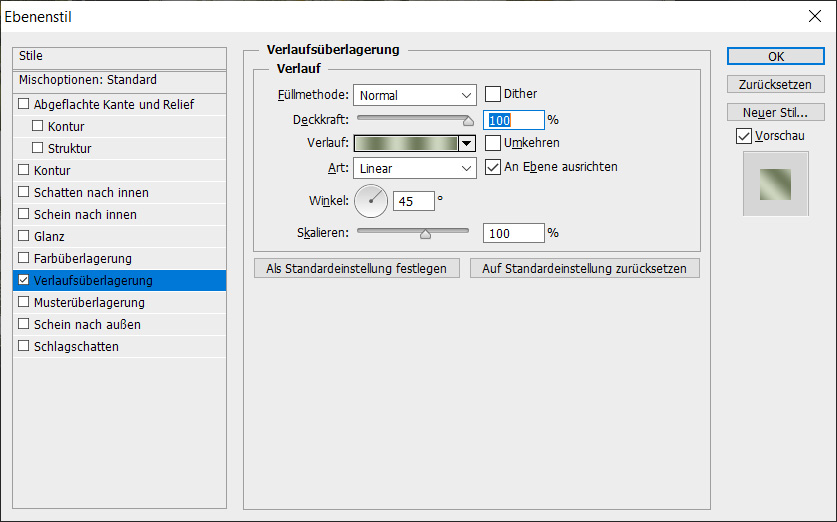Open the Art dropdown set to Linear
Screen dimensions: 837x522
[x=415, y=168]
